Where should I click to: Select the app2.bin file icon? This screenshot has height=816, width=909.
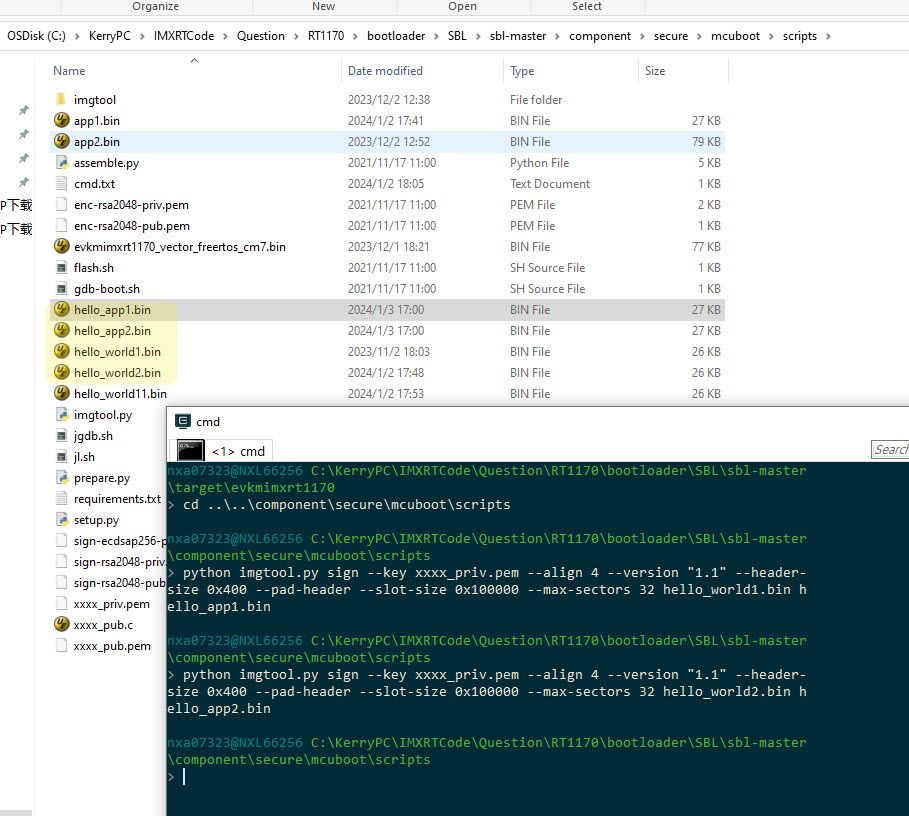pyautogui.click(x=61, y=141)
